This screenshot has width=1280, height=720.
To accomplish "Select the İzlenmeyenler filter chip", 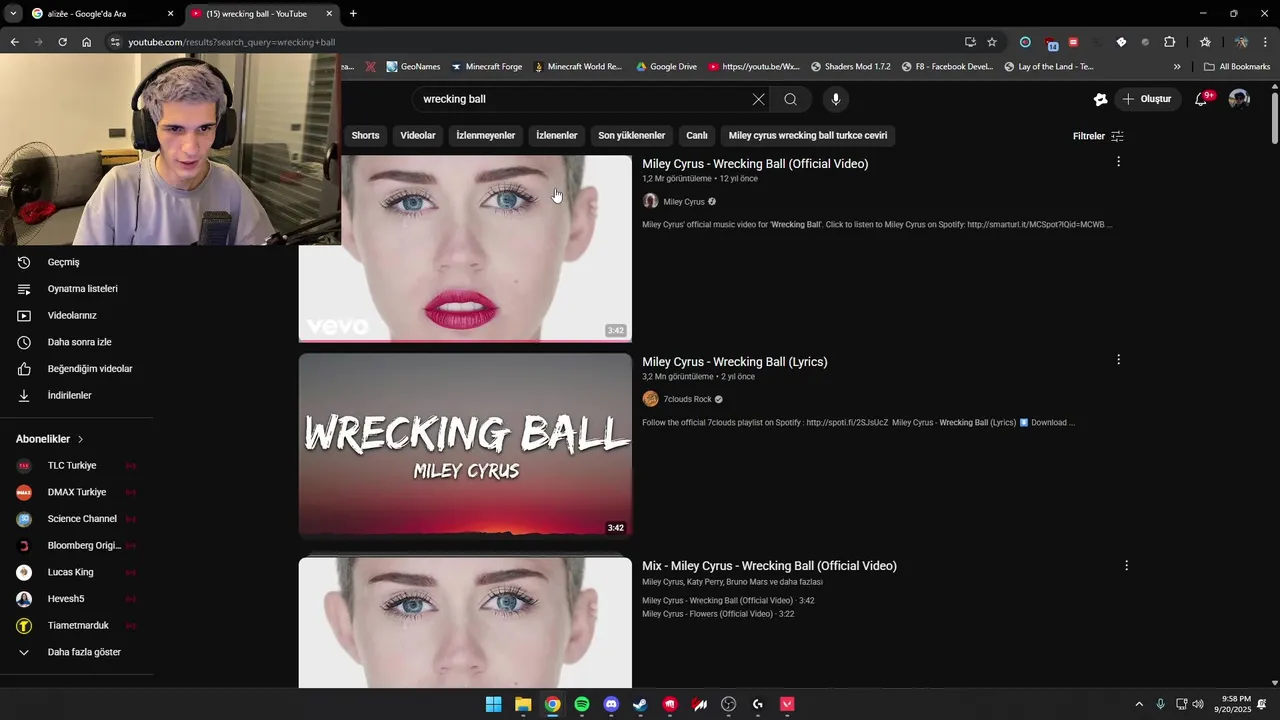I will tap(486, 136).
